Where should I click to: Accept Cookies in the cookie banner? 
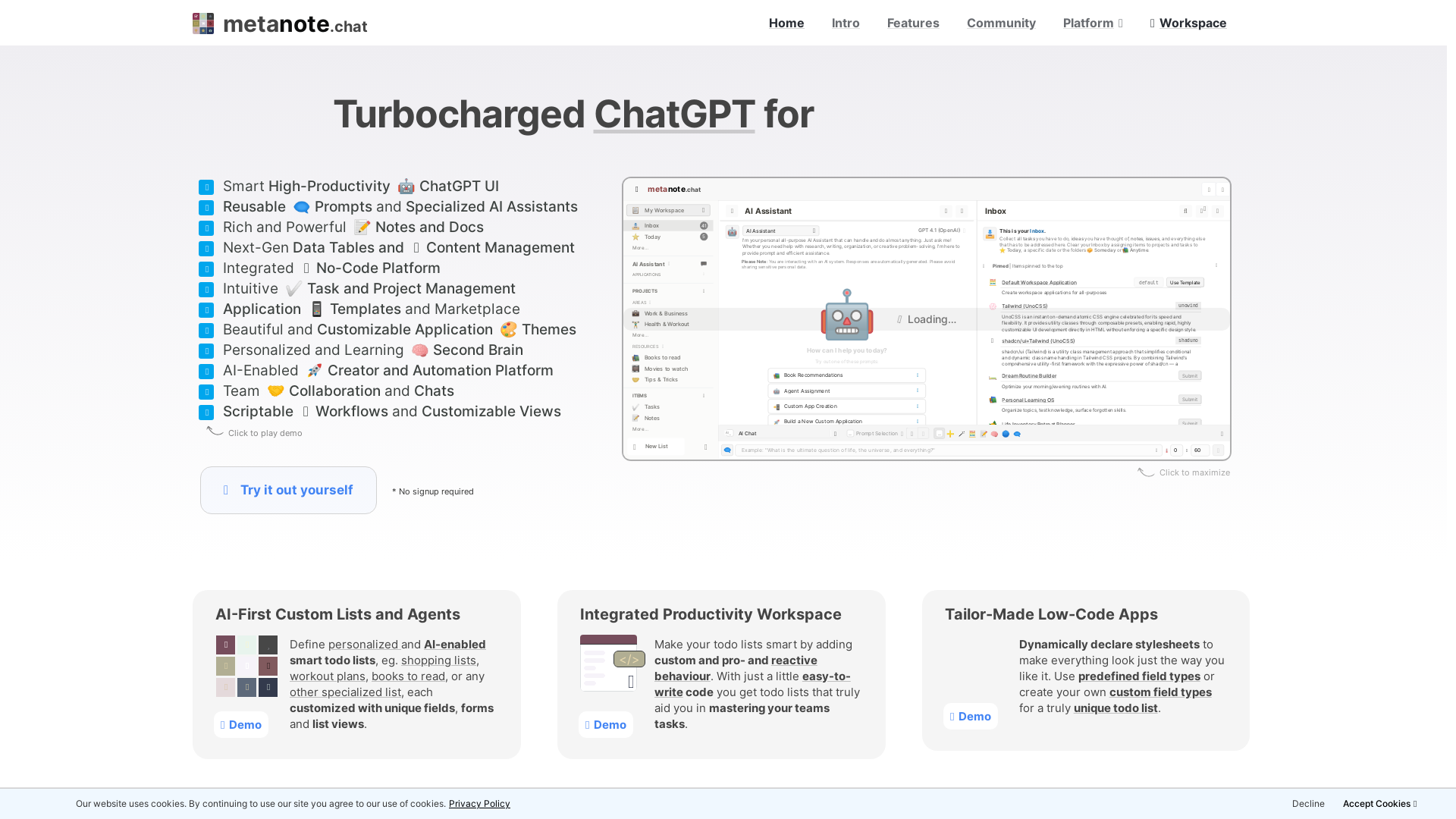[1379, 804]
